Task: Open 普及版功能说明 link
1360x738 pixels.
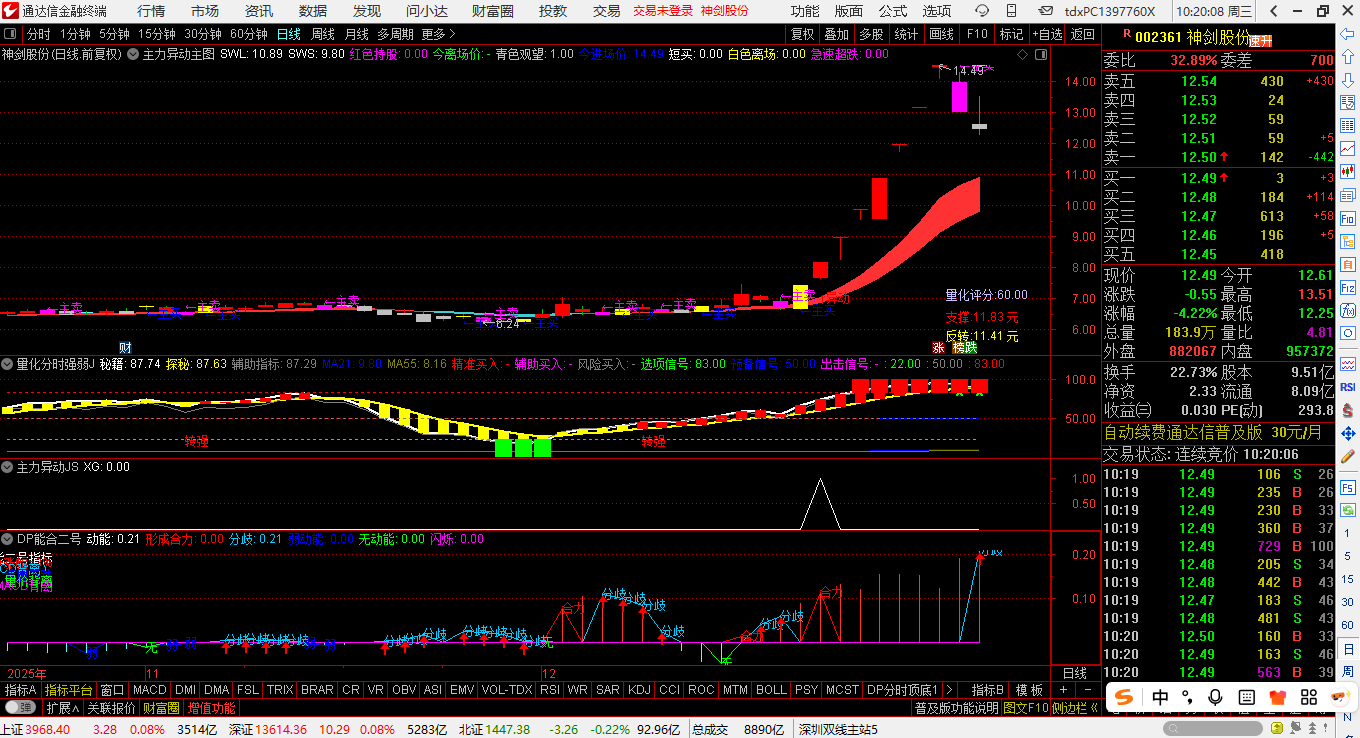Action: point(957,708)
